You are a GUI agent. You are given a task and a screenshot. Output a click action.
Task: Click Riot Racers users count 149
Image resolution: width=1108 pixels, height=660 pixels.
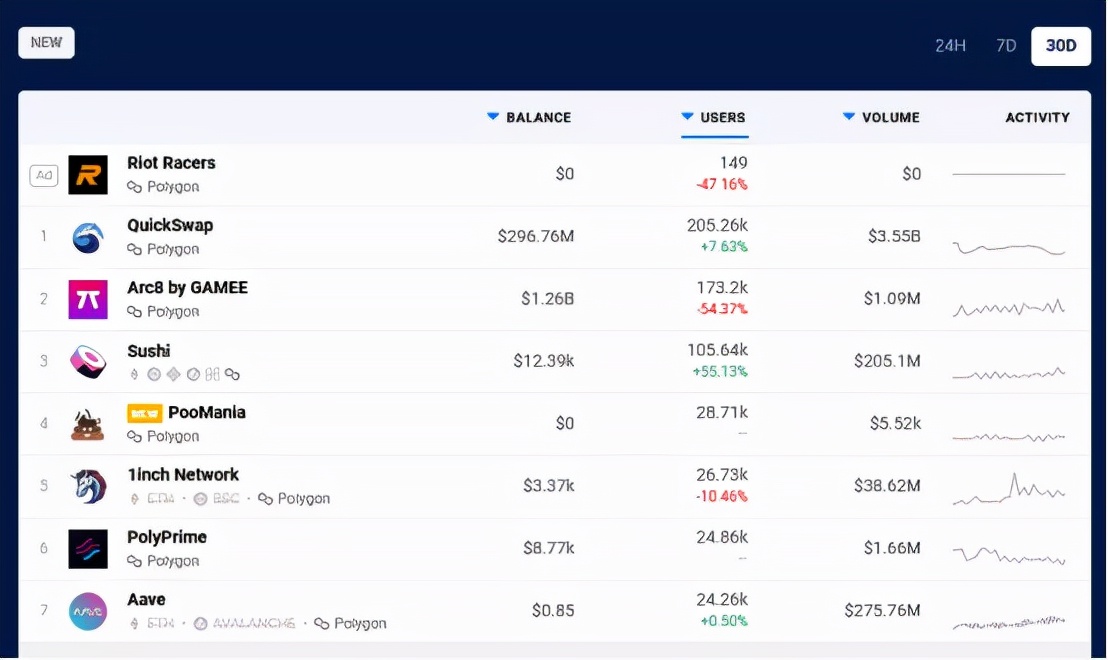click(x=733, y=163)
